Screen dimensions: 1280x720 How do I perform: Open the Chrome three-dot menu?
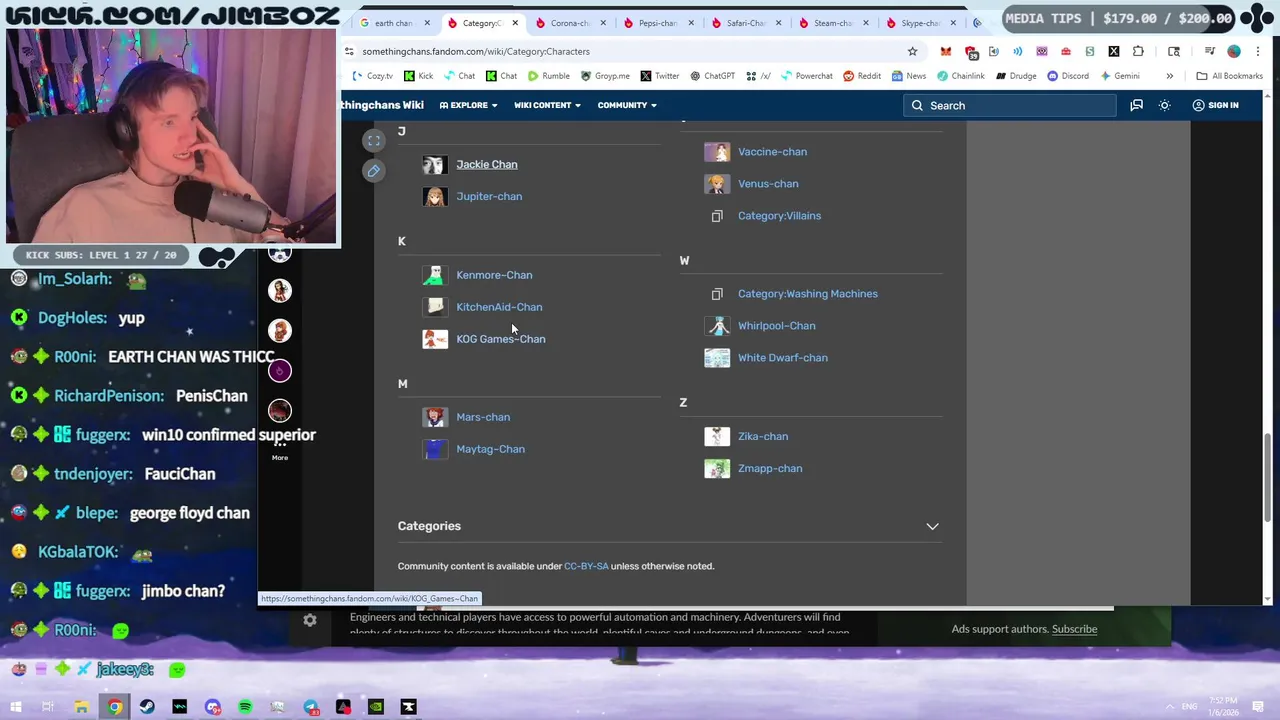(1258, 51)
